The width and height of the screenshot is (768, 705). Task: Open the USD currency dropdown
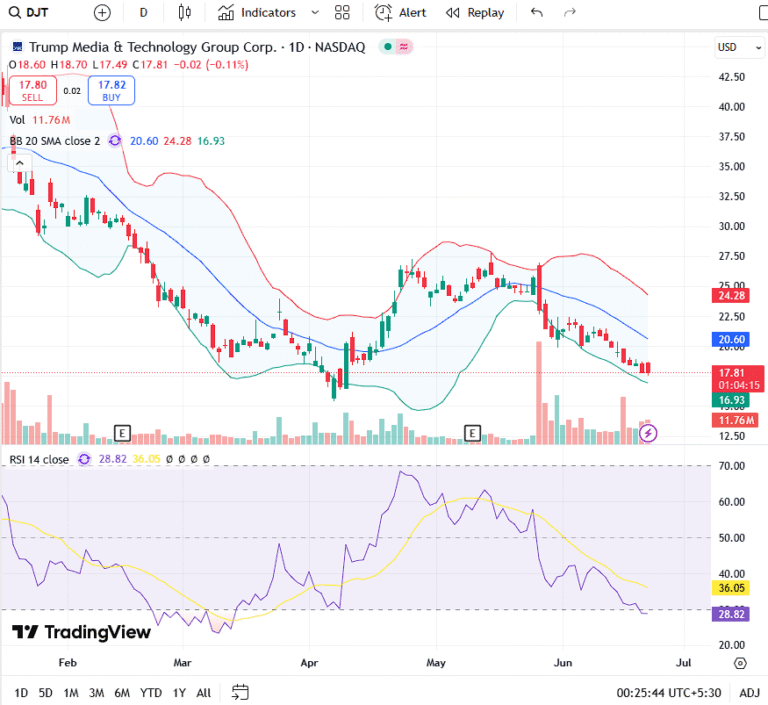pos(739,48)
